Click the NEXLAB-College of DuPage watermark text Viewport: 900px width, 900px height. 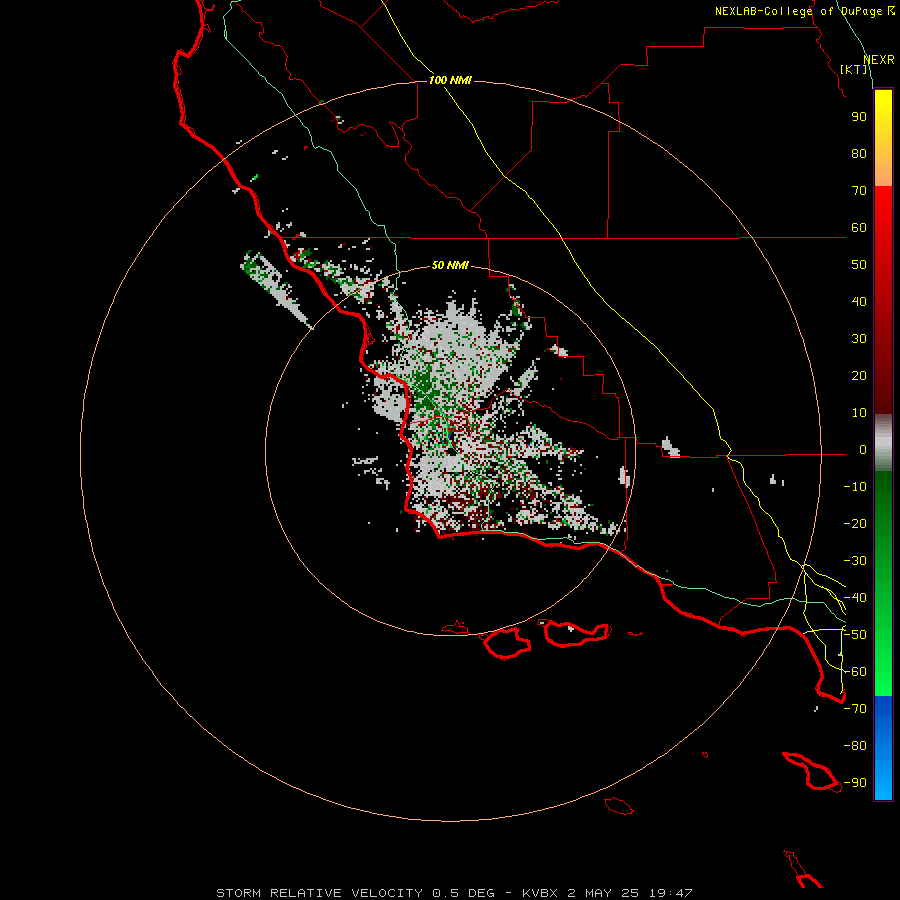coord(805,11)
